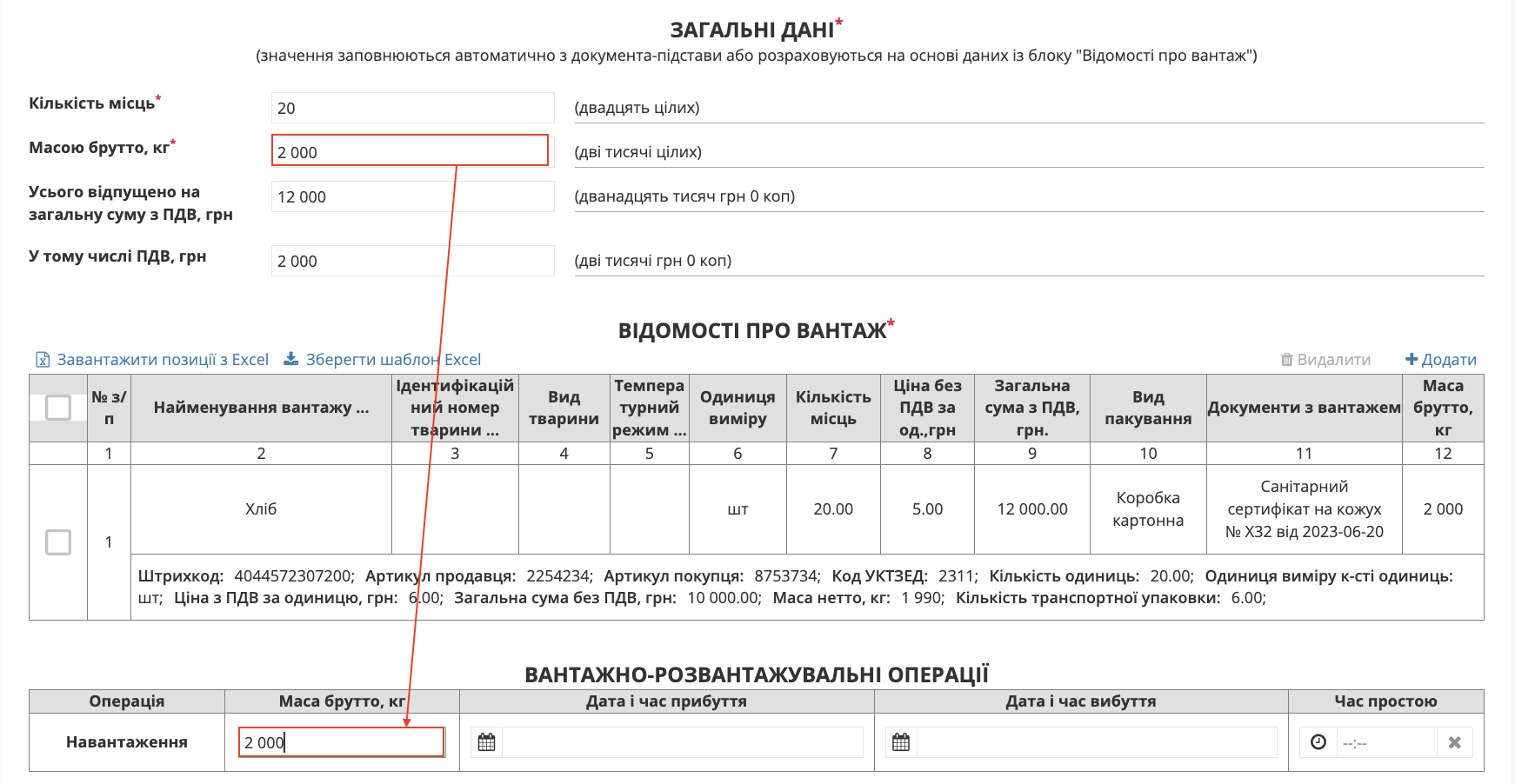The image size is (1515, 784).
Task: Click the '2 000' gross mass table cell
Action: click(x=1443, y=509)
